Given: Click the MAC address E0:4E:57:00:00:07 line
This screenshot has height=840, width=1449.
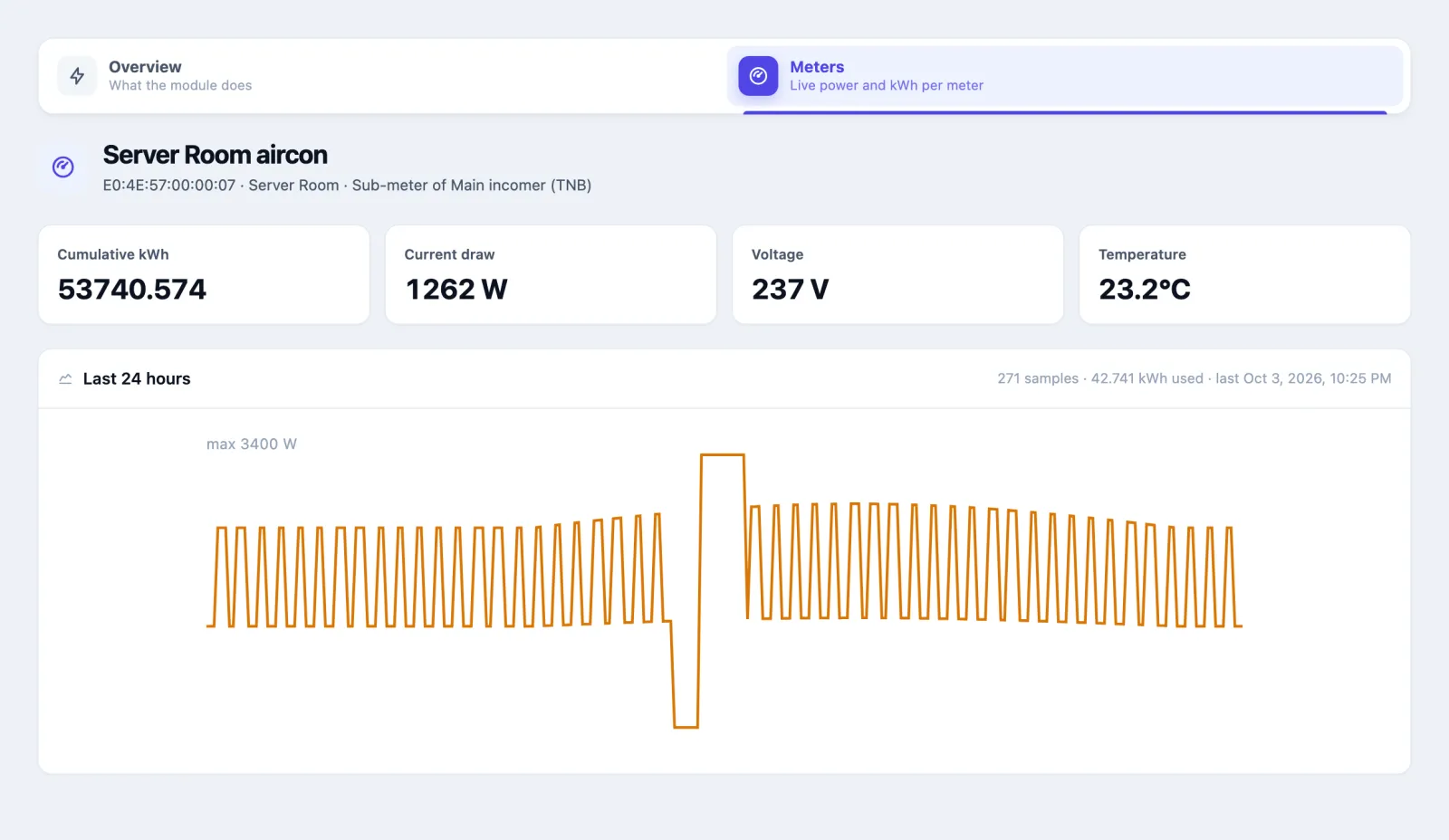Looking at the screenshot, I should [x=347, y=186].
